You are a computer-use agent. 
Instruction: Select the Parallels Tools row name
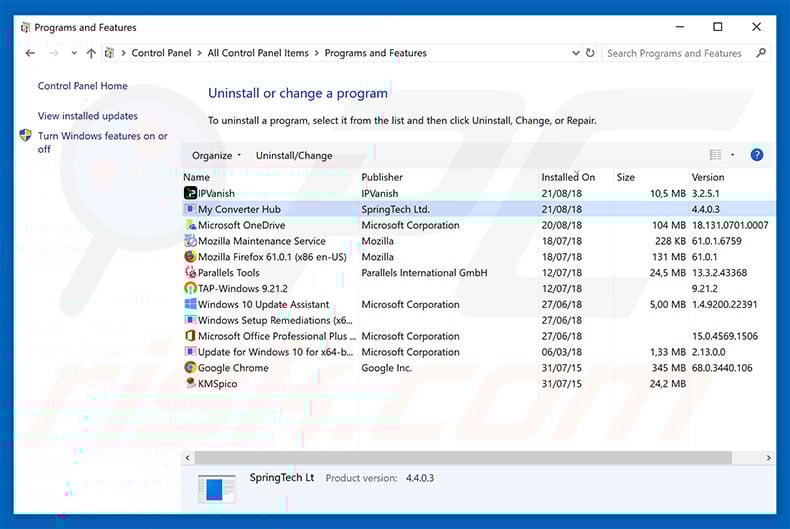click(229, 273)
